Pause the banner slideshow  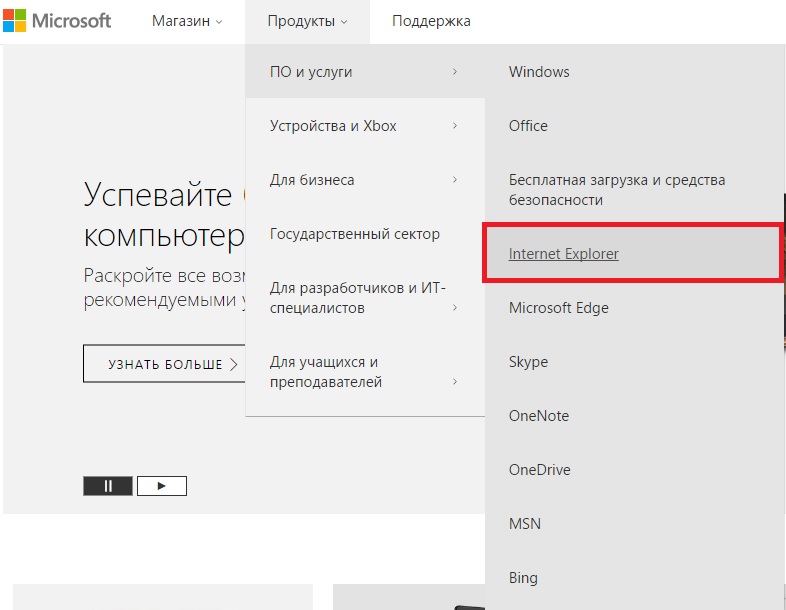108,486
